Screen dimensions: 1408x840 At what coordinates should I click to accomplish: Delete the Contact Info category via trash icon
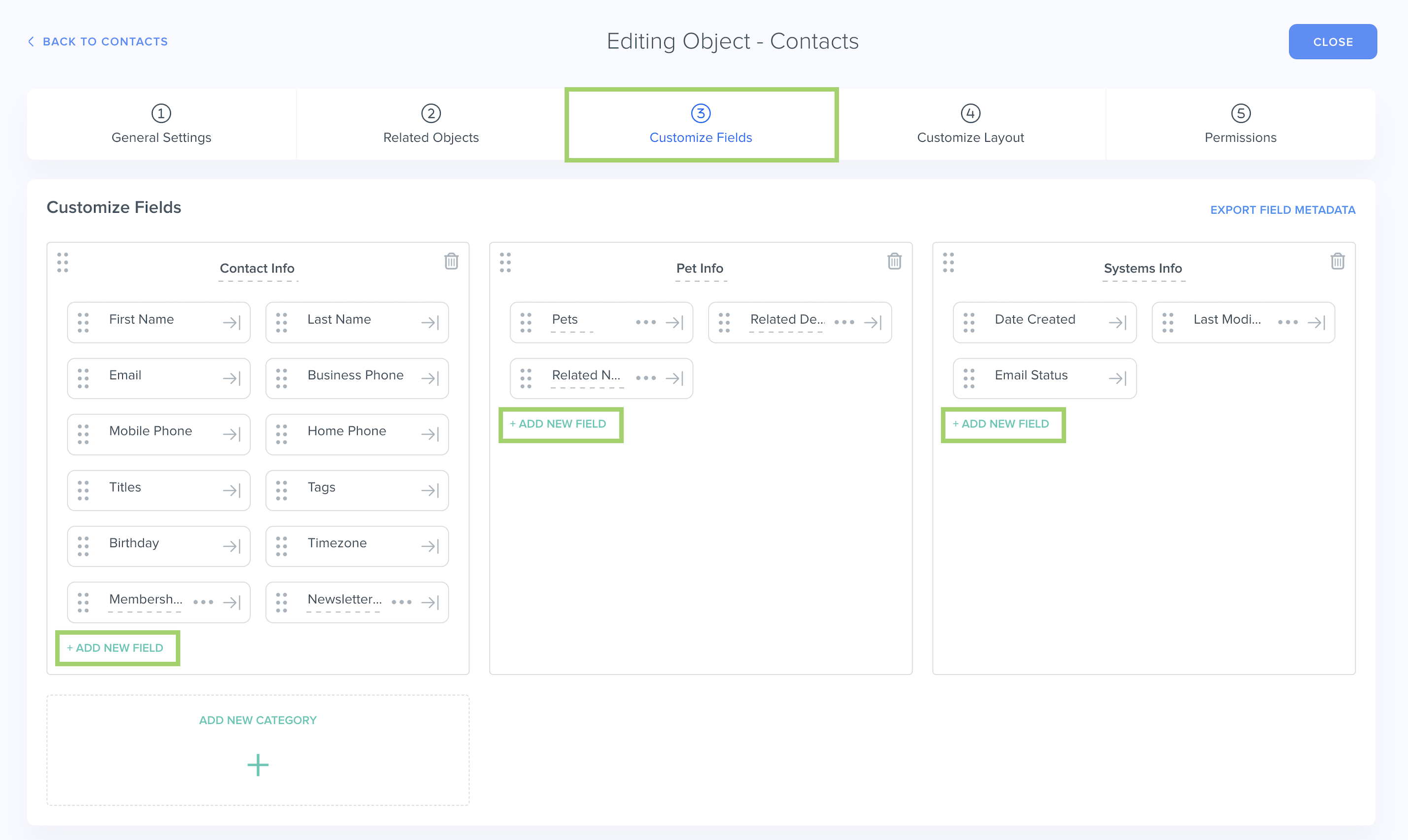451,261
